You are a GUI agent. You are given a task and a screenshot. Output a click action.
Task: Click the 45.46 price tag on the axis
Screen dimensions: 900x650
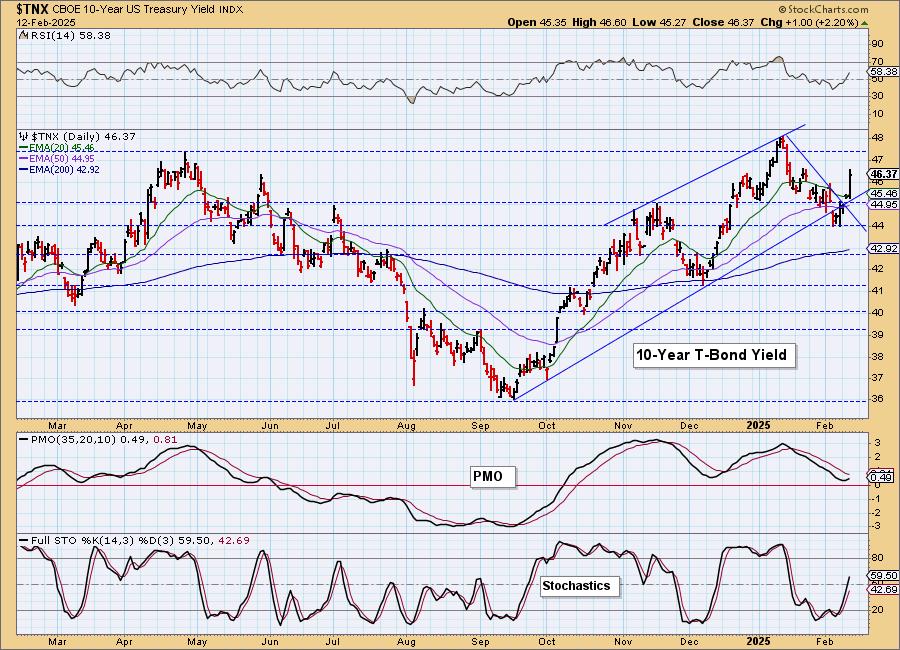click(884, 194)
